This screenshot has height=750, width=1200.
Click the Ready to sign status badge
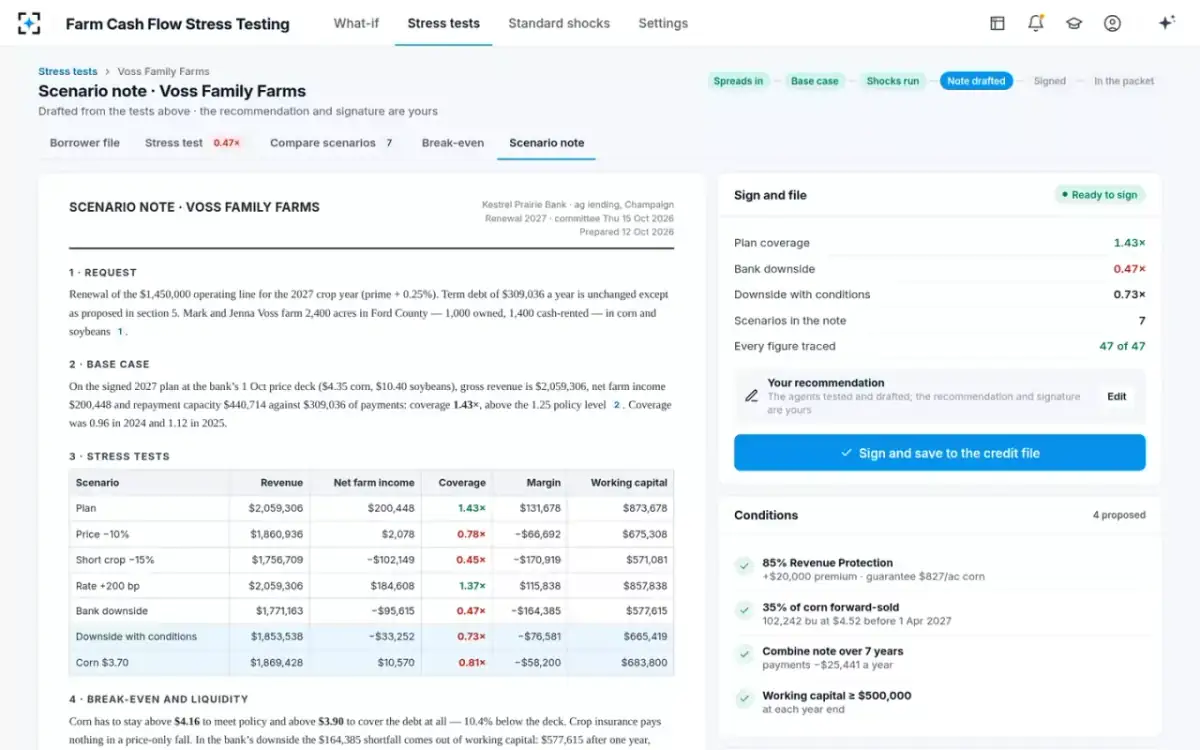[1100, 195]
